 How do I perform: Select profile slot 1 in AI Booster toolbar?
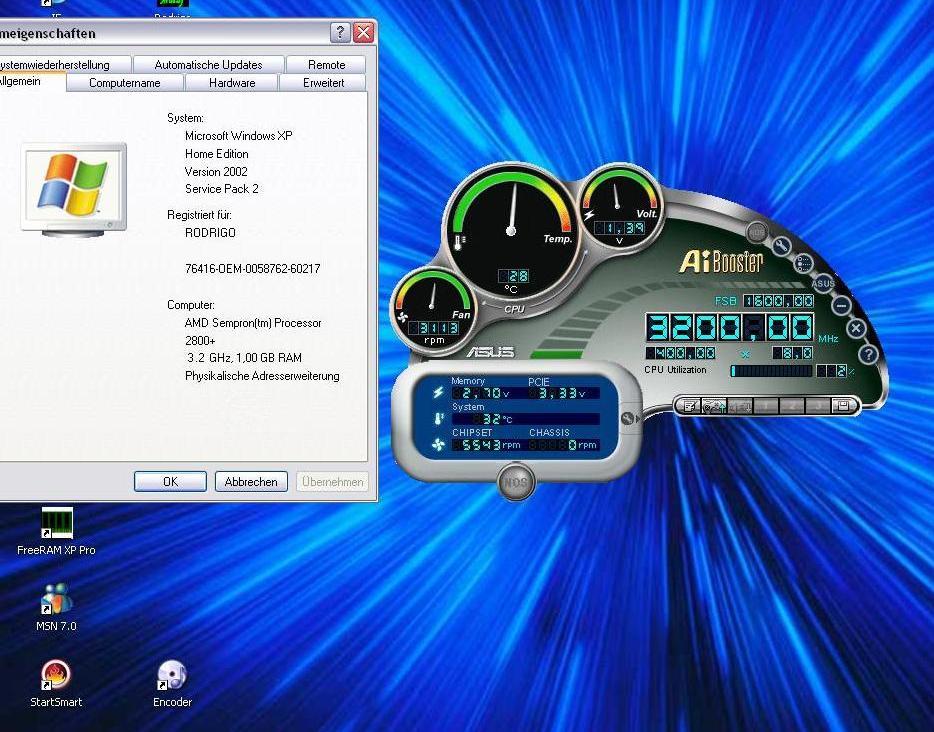click(x=766, y=406)
